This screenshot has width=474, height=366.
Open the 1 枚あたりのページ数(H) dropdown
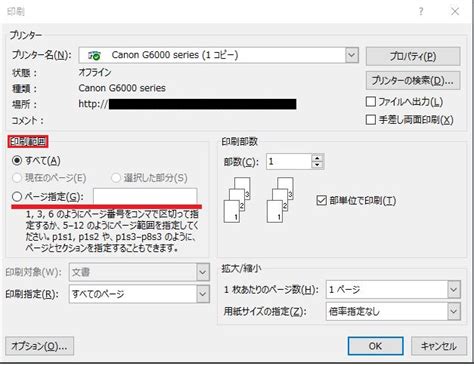[x=454, y=289]
